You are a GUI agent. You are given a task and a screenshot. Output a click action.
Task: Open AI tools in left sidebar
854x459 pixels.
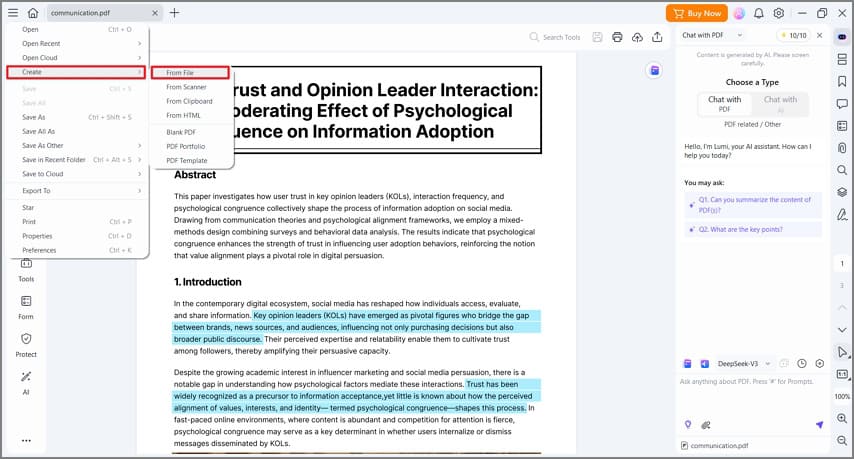coord(26,383)
